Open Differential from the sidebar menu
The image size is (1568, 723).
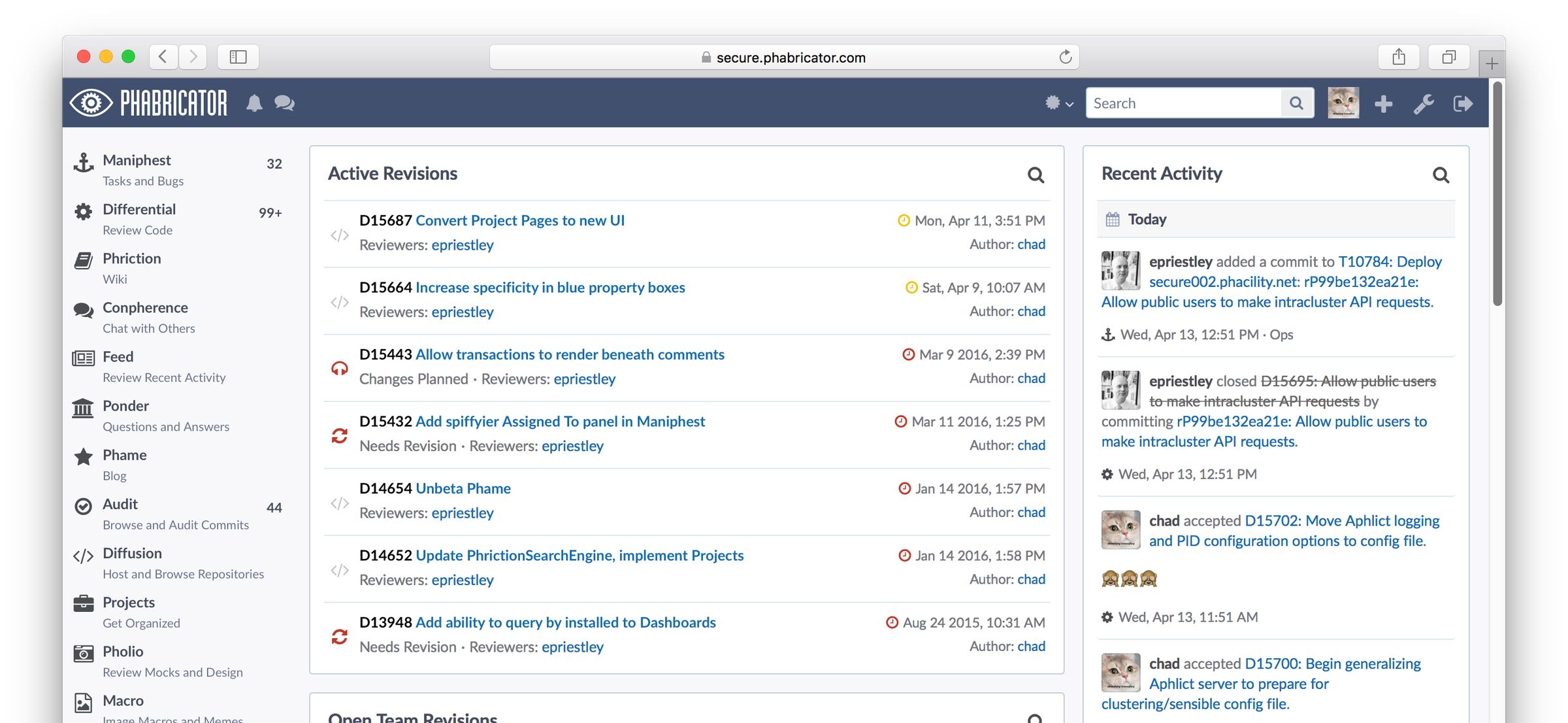click(x=139, y=209)
